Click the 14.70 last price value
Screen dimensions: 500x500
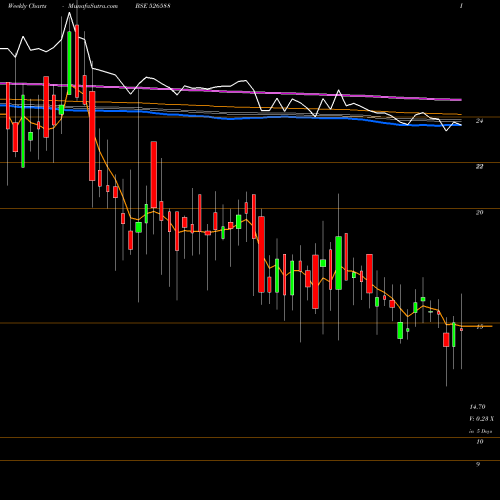[x=477, y=407]
